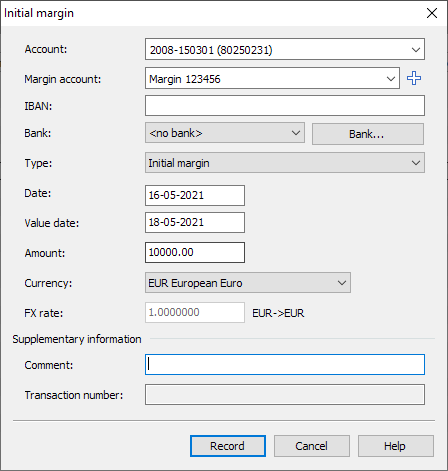
Task: Close the Initial margin dialog
Action: [x=432, y=13]
